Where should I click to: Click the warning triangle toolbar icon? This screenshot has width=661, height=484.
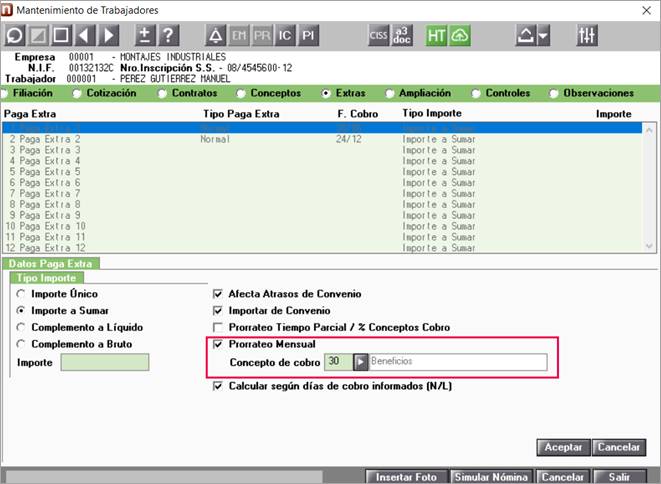[x=215, y=35]
